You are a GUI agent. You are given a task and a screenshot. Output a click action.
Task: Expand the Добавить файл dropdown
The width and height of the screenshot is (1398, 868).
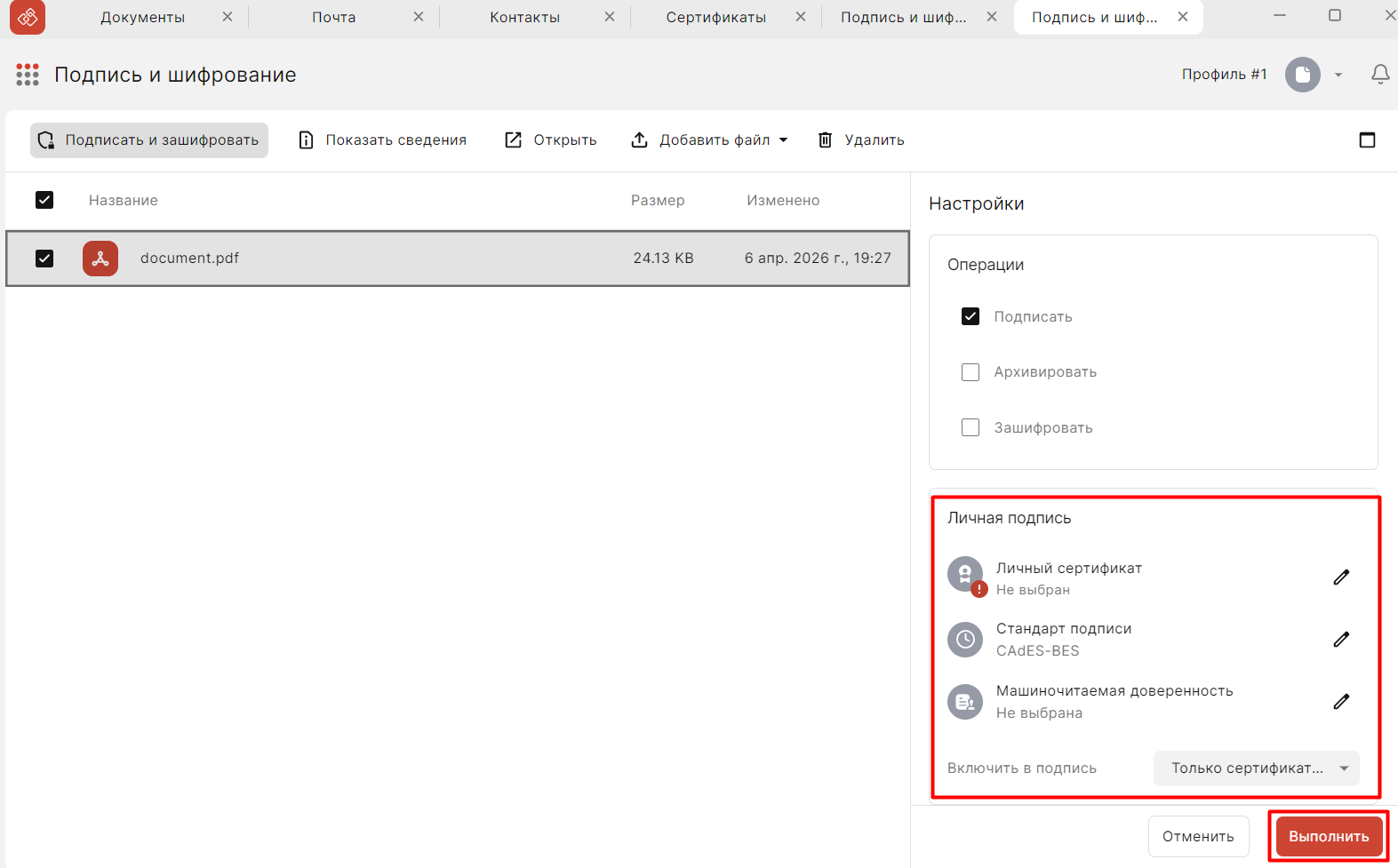point(783,140)
